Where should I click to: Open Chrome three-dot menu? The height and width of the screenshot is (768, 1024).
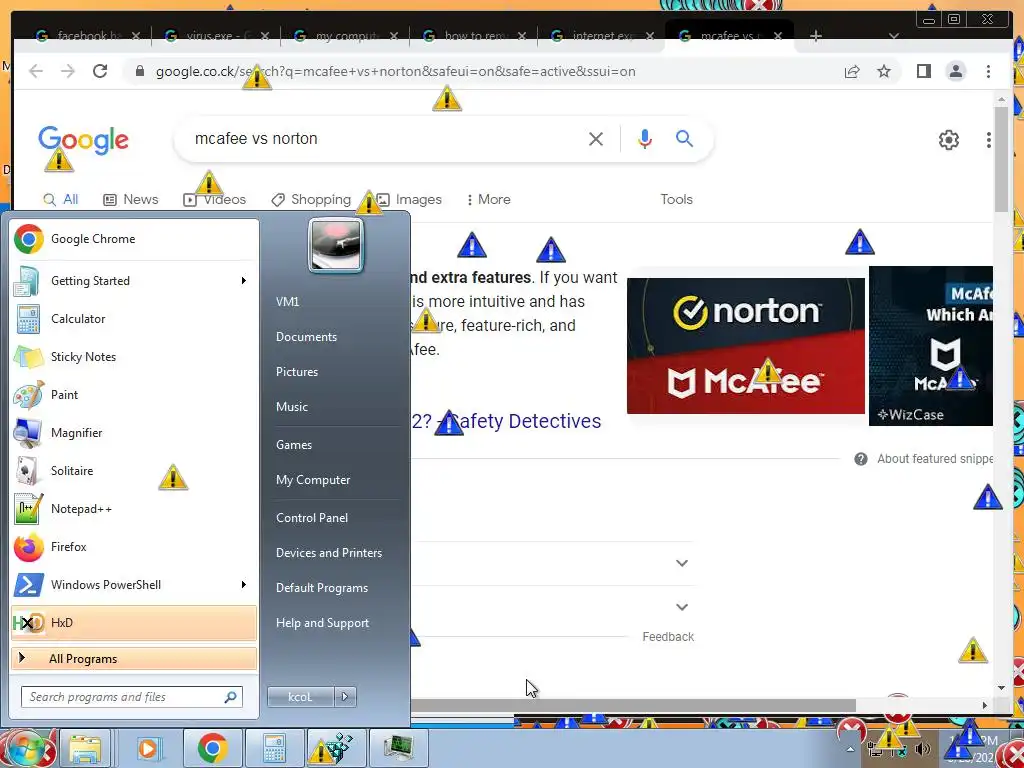pos(988,71)
